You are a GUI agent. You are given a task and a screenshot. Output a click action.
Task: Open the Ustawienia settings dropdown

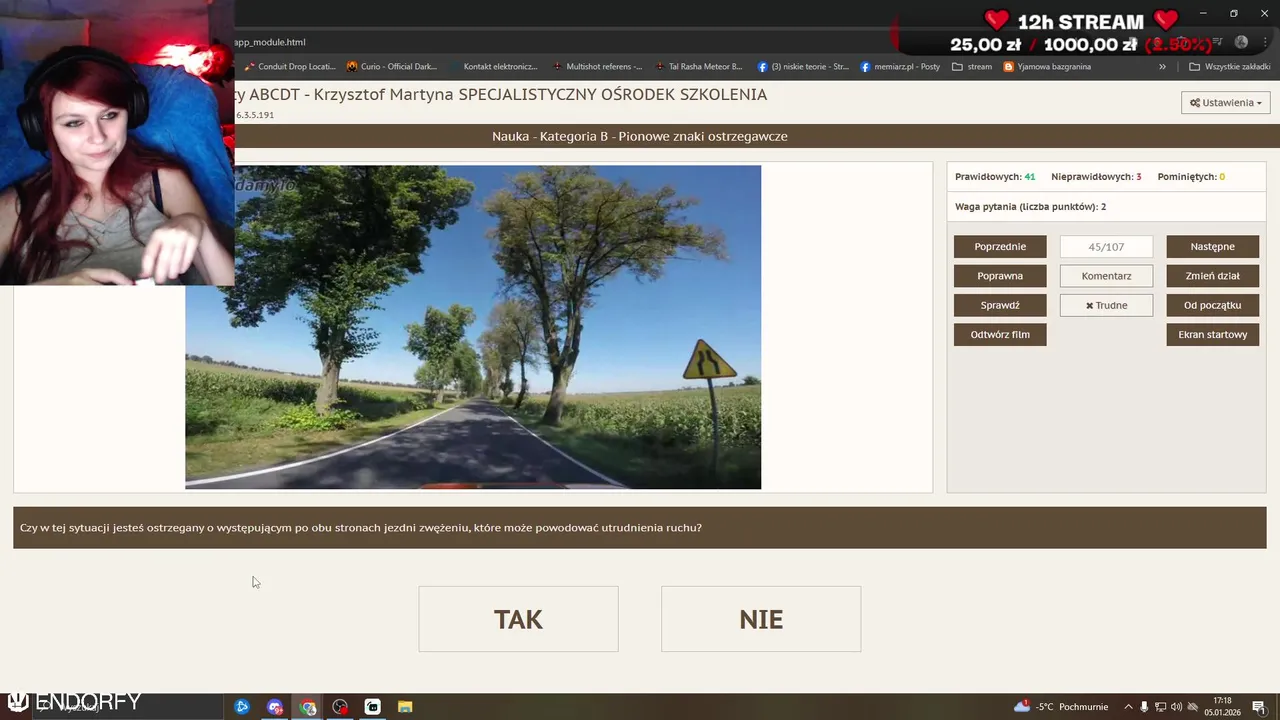1225,102
